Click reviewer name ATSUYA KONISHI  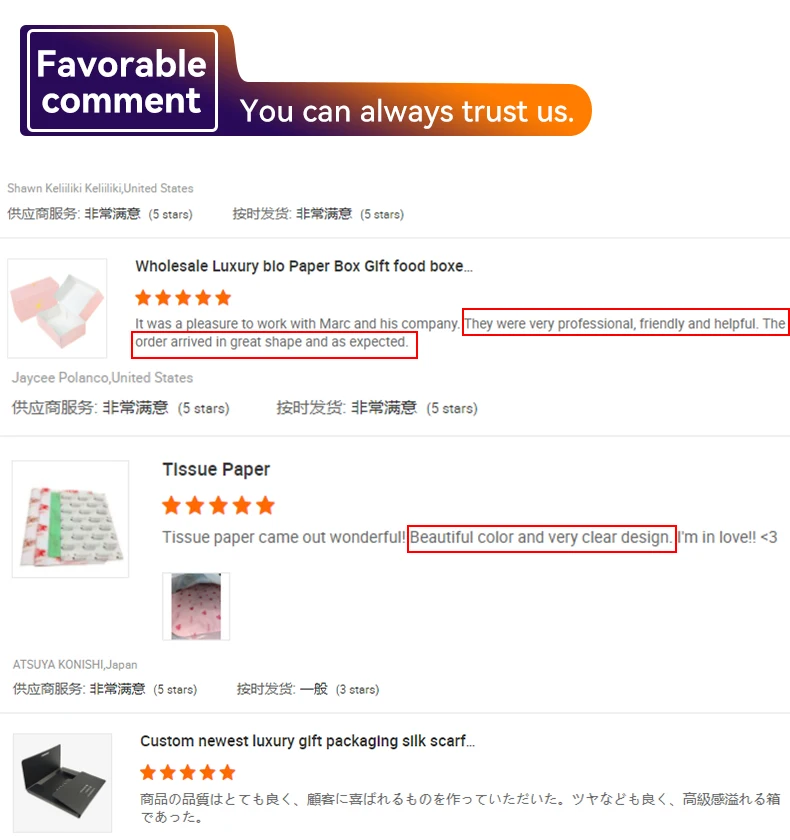pos(75,664)
